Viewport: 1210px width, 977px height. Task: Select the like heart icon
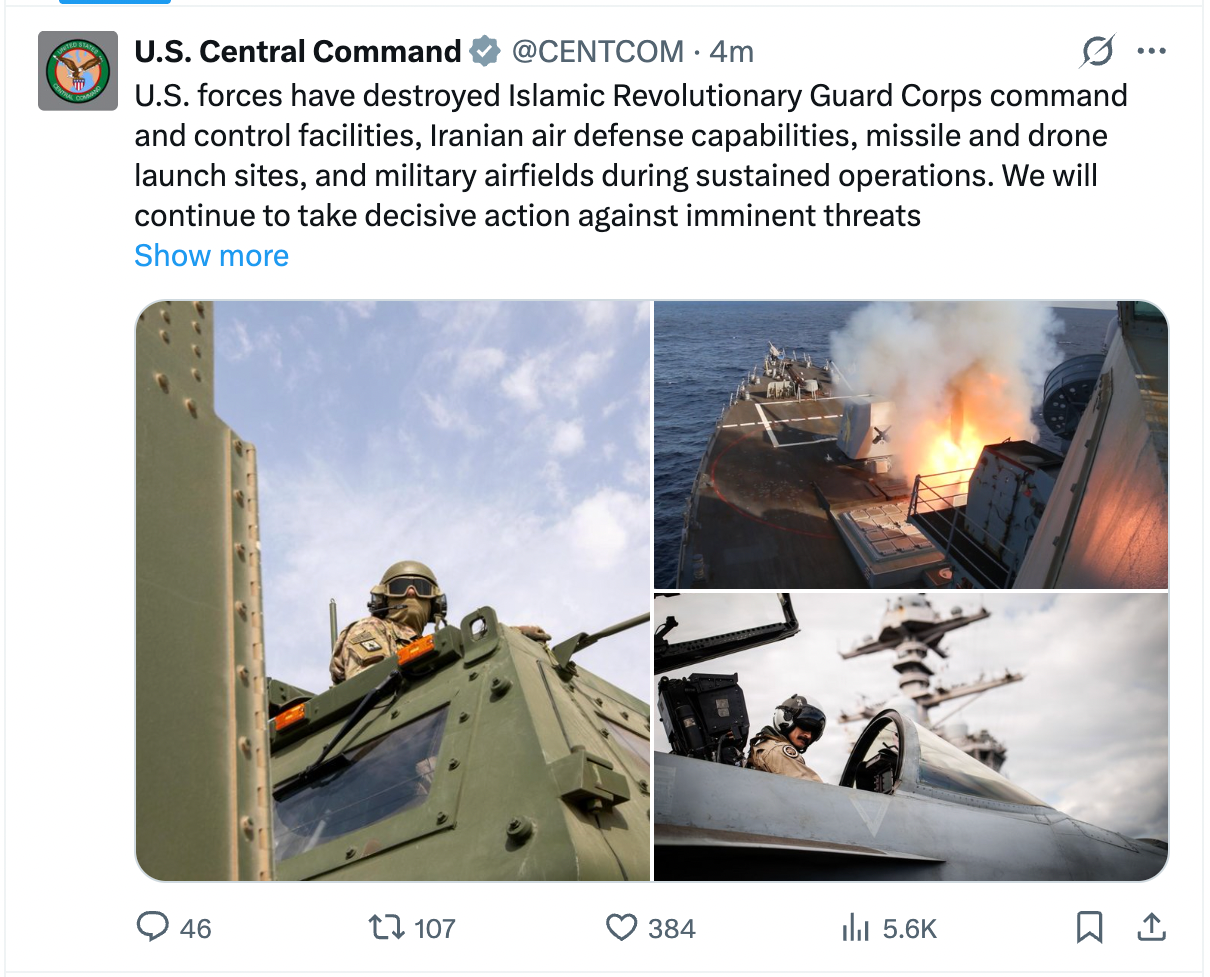(x=620, y=928)
